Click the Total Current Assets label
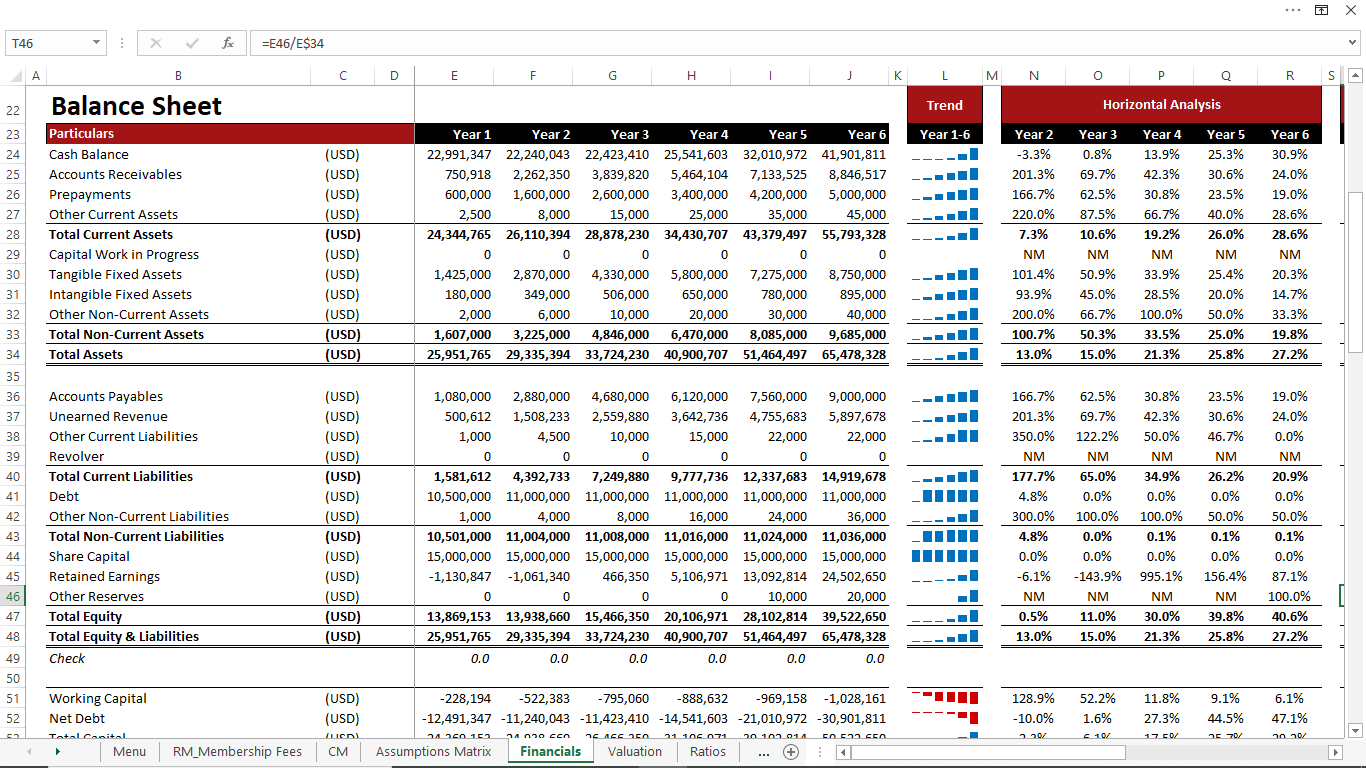1366x768 pixels. click(110, 234)
